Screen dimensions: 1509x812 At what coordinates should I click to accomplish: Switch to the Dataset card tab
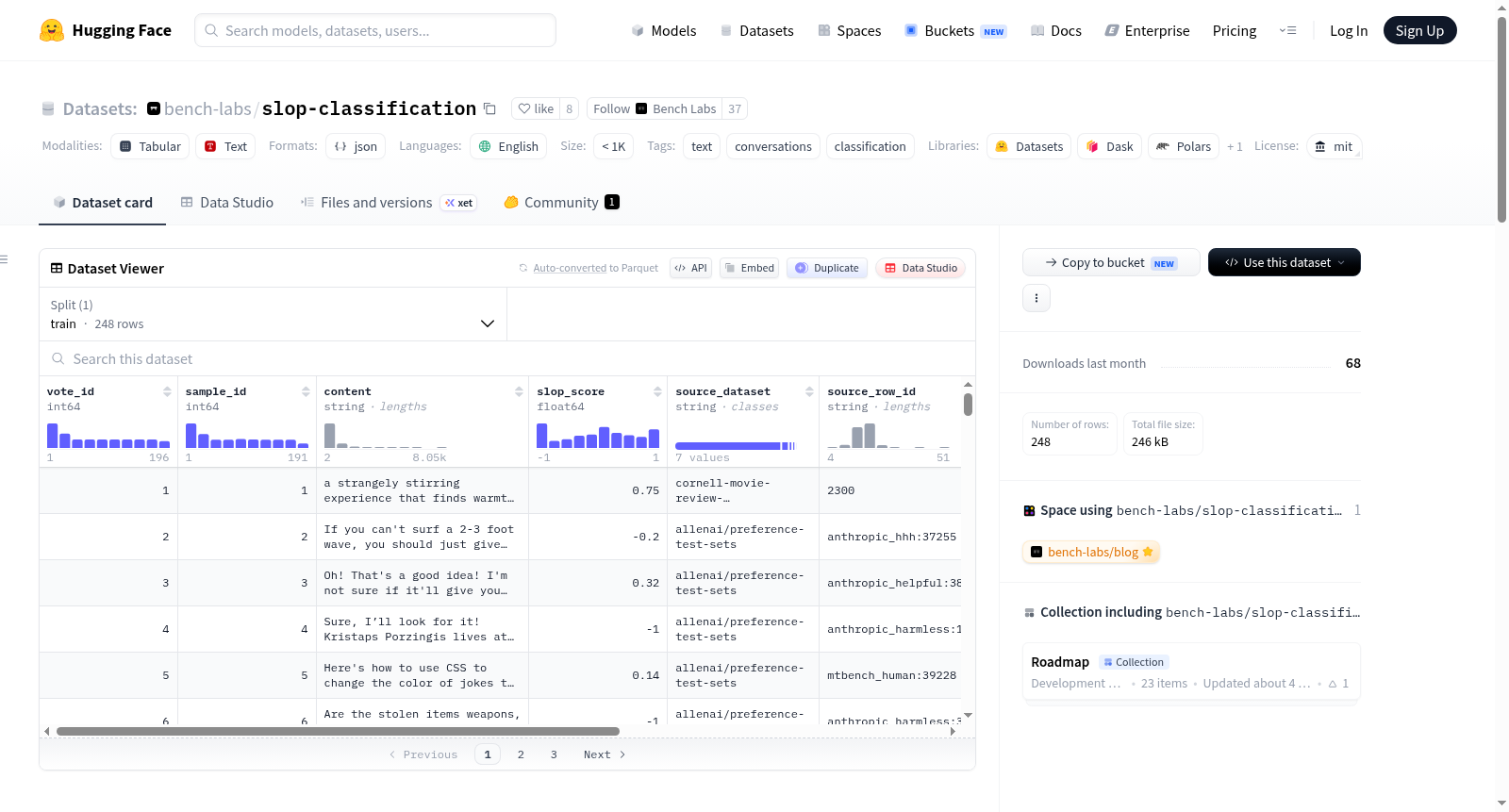[x=102, y=202]
